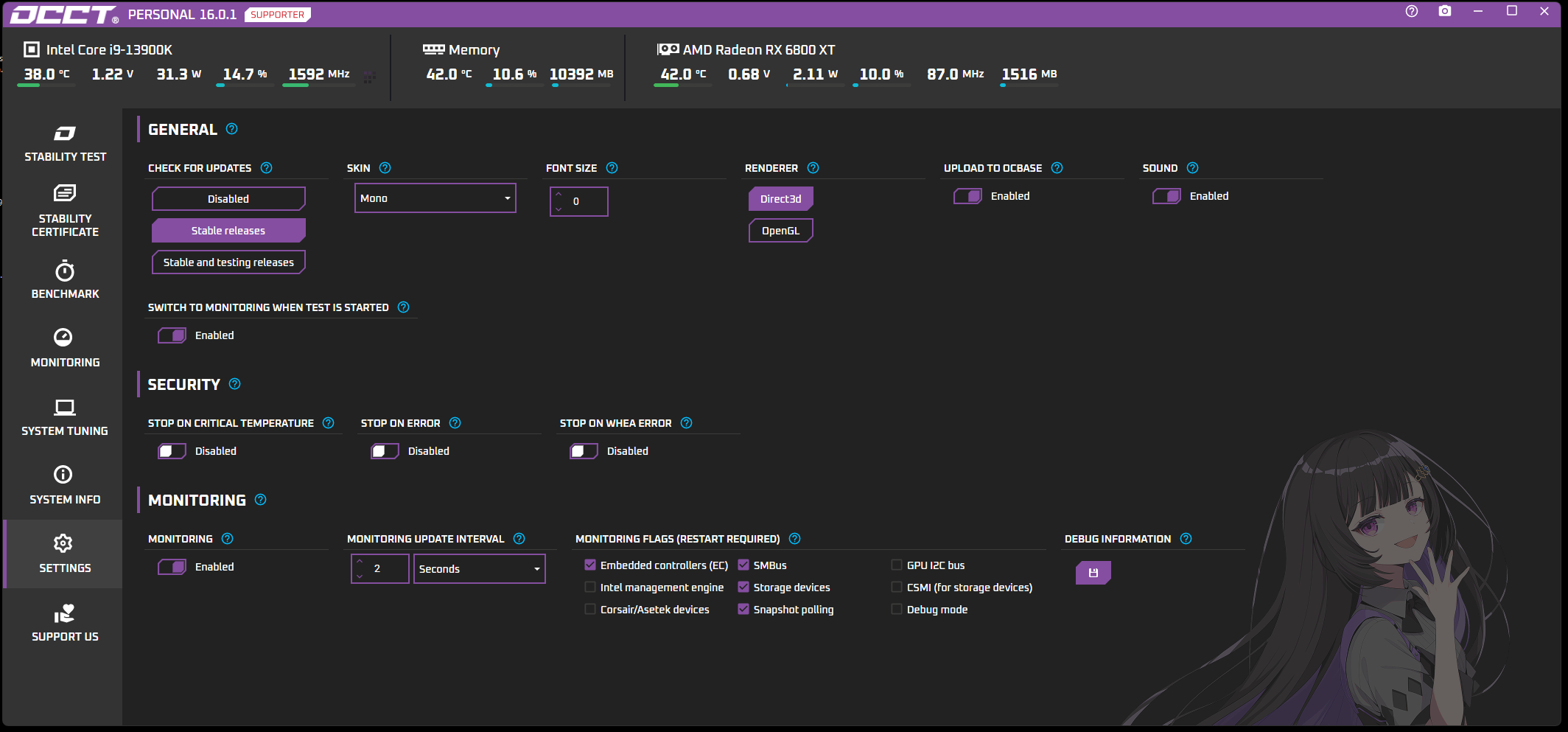Show help for Stop On WHEA Error

(x=686, y=423)
